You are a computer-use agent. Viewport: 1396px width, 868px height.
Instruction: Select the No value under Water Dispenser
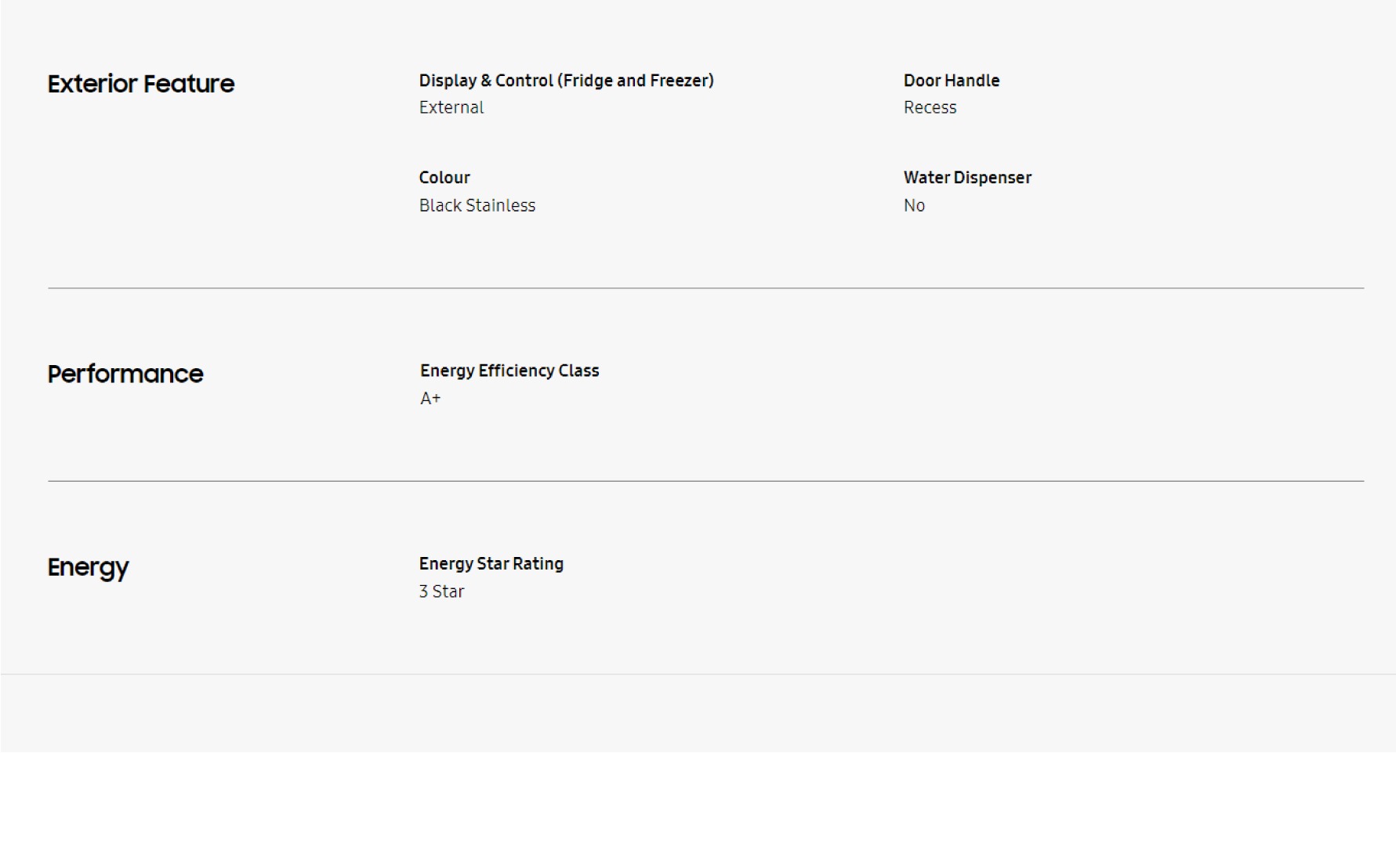click(x=914, y=205)
